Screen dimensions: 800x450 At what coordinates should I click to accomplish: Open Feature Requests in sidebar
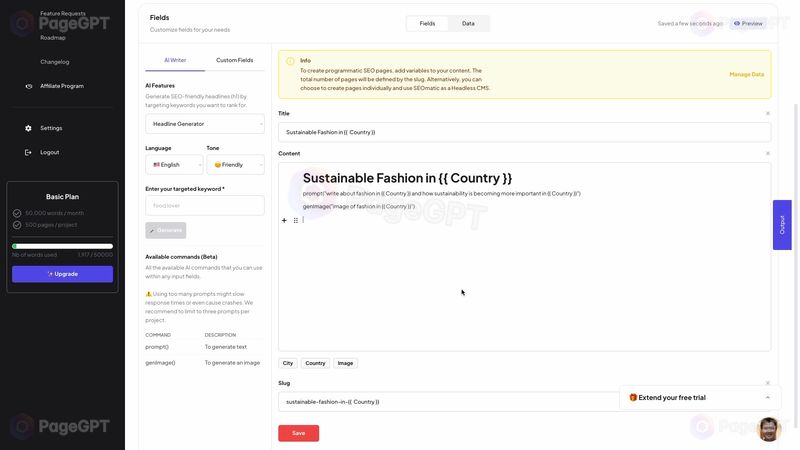63,13
